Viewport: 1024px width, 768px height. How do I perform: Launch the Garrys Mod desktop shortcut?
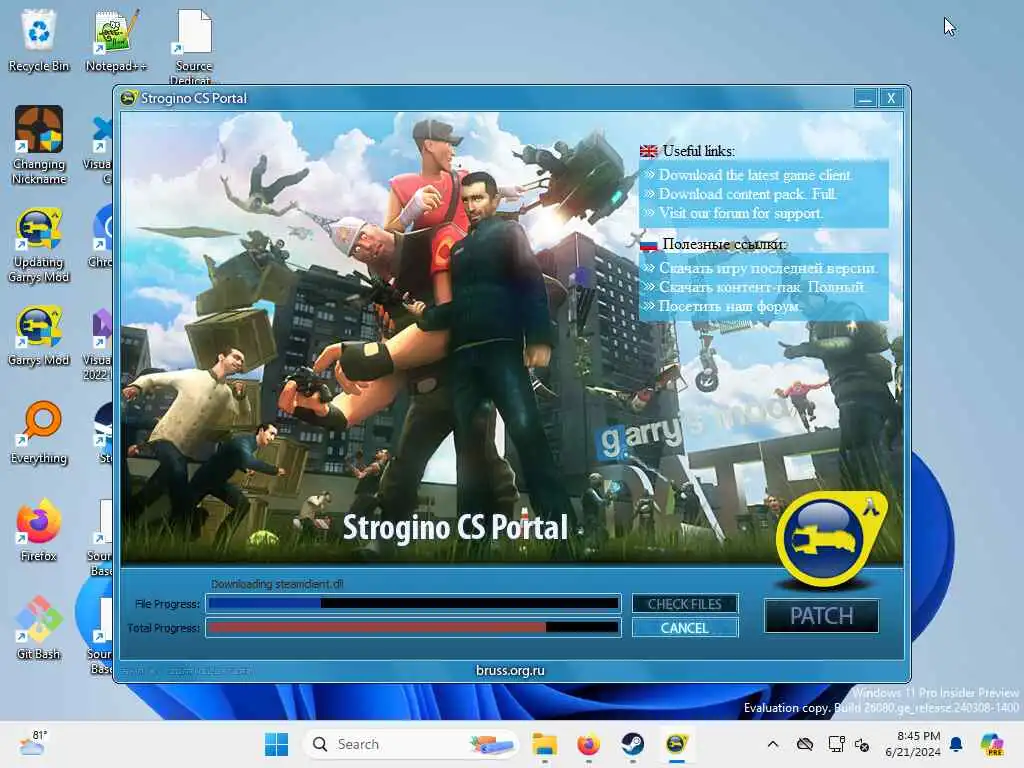click(x=39, y=336)
